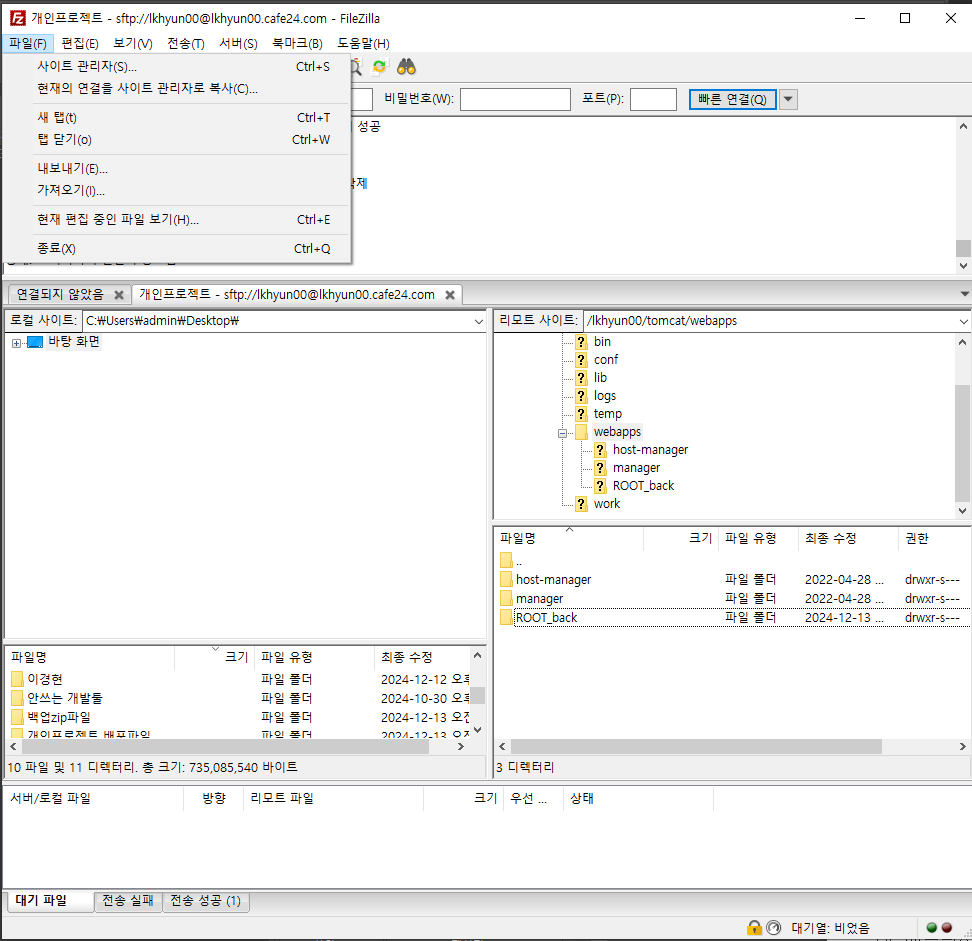The height and width of the screenshot is (941, 972).
Task: Click the 이경현 folder icon in local list
Action: coord(17,679)
